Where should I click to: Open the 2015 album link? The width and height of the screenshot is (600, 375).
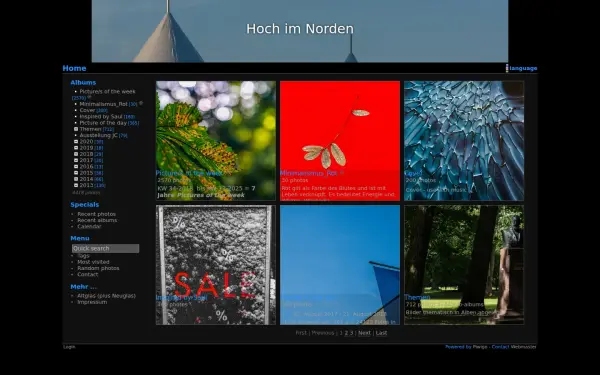pyautogui.click(x=86, y=173)
